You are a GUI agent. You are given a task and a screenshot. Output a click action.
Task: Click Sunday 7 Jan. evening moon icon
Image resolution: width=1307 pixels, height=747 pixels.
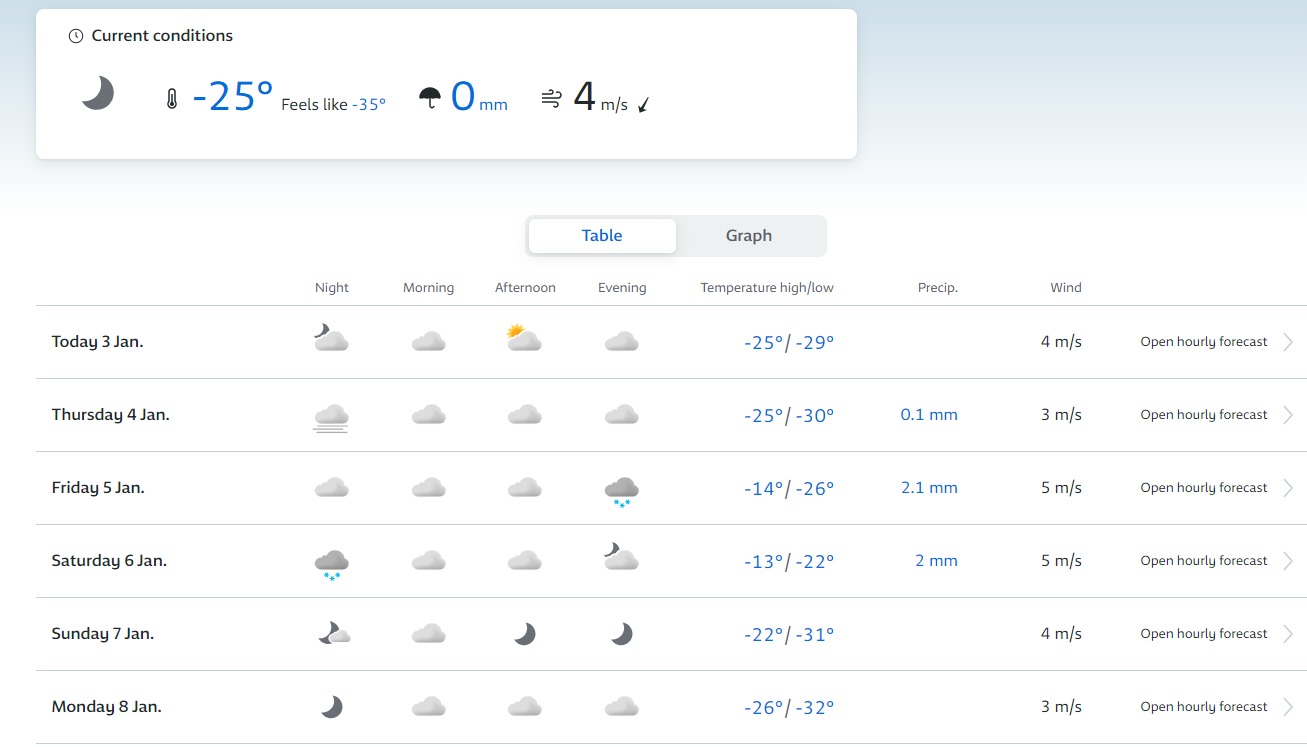coord(621,634)
